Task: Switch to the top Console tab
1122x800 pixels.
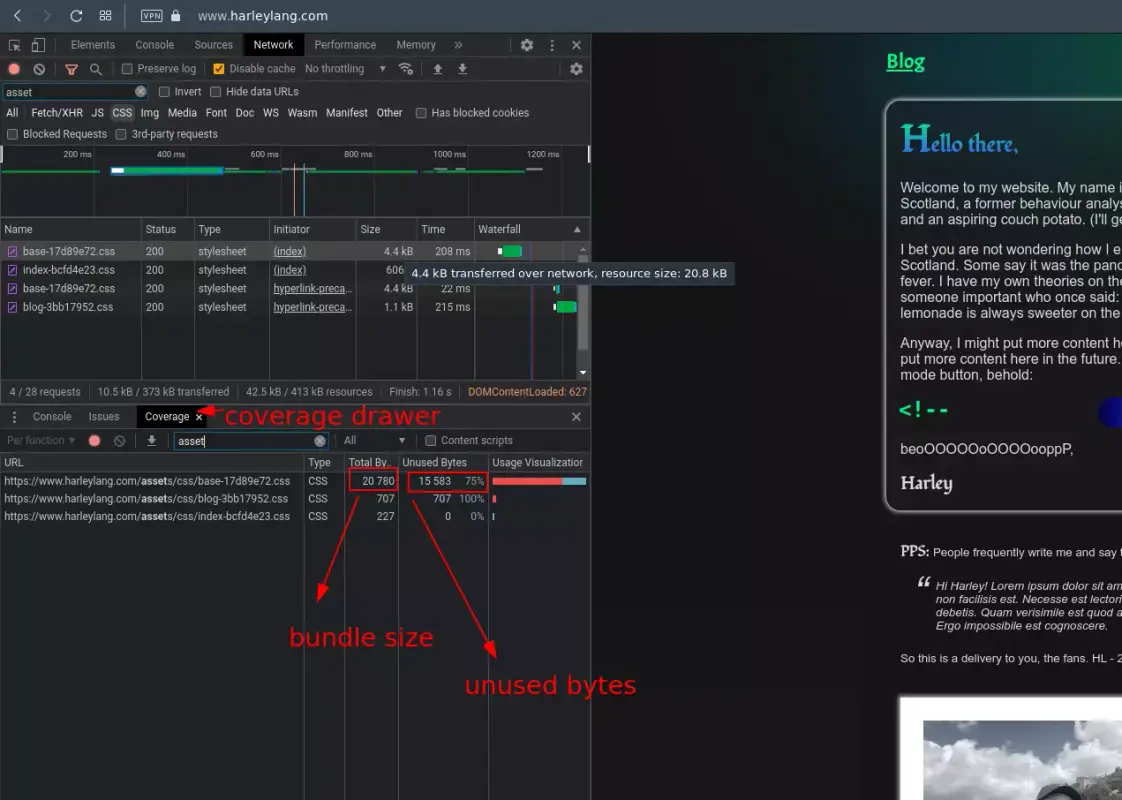Action: [155, 45]
